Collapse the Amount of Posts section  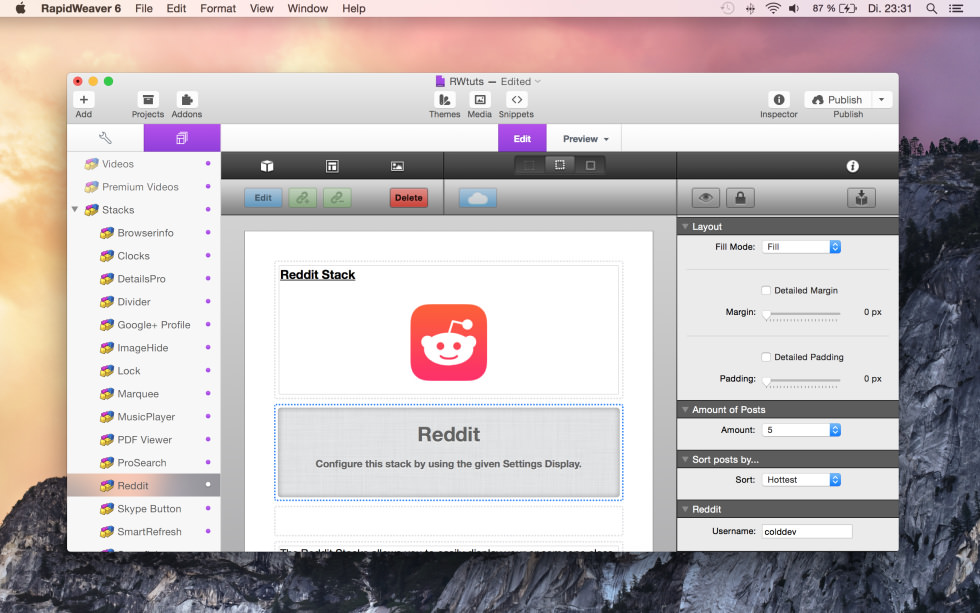point(686,410)
